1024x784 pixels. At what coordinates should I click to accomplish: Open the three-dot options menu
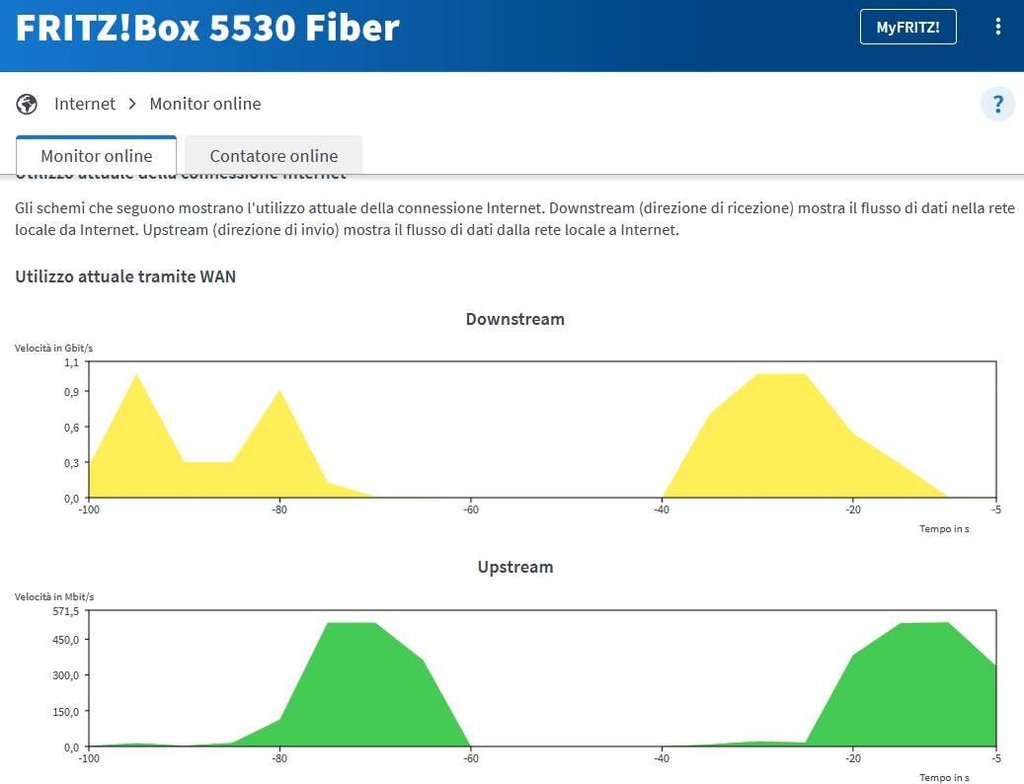[x=998, y=27]
